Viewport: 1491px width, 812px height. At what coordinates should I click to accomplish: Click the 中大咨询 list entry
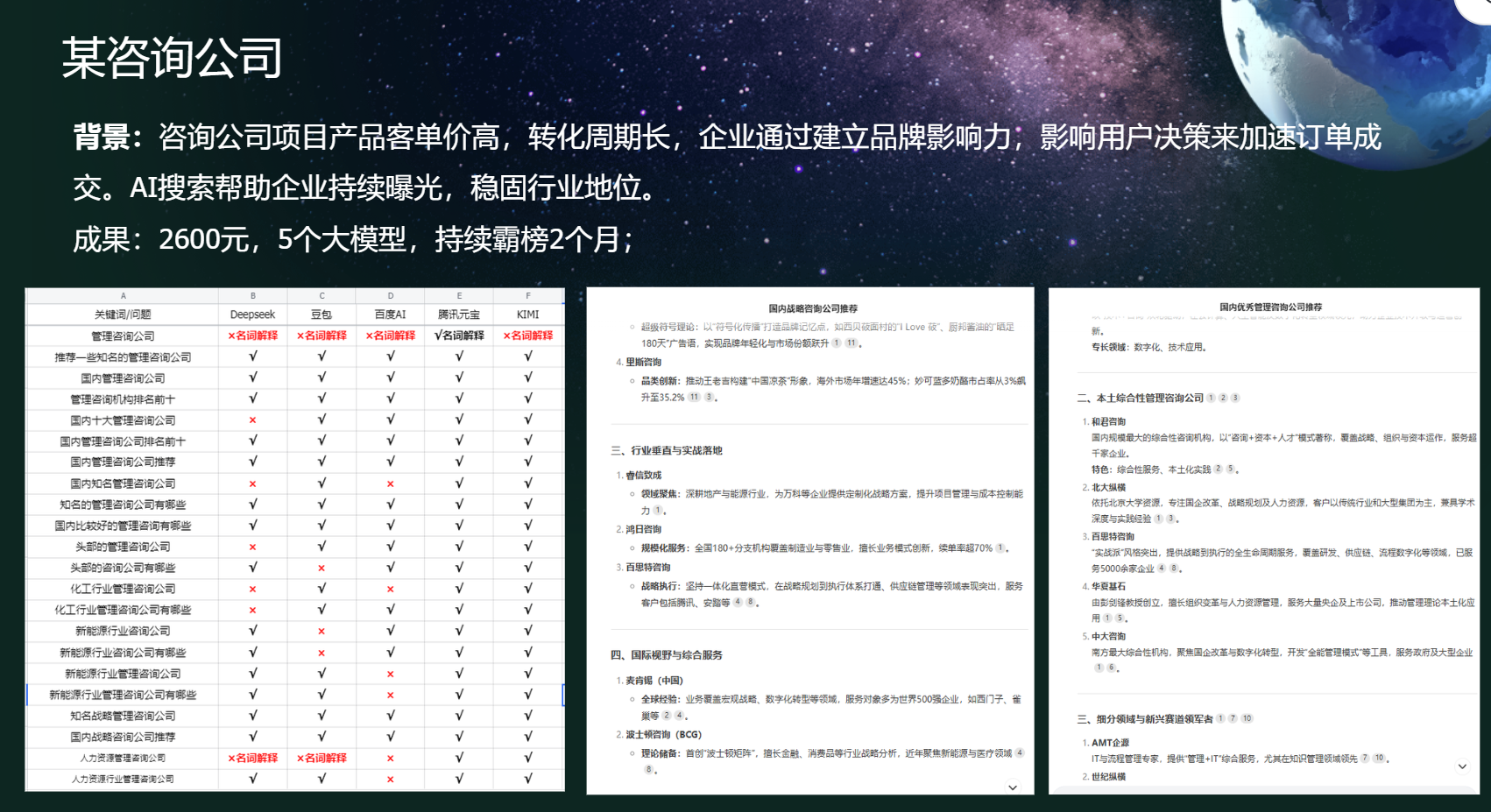click(1108, 636)
